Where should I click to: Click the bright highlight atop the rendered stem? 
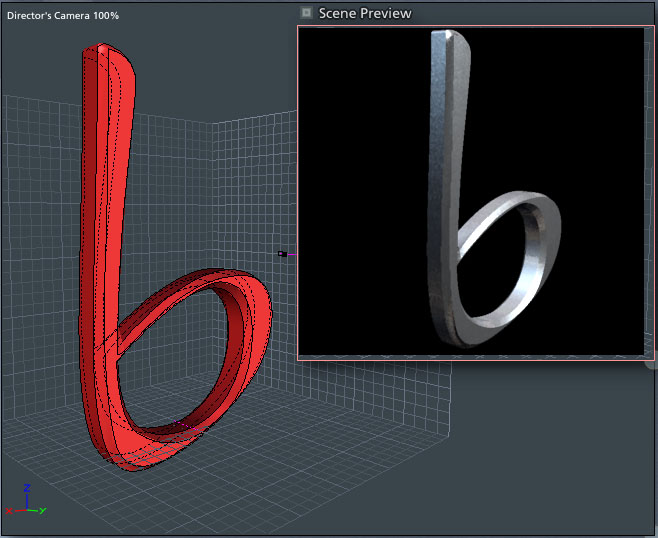tap(450, 35)
